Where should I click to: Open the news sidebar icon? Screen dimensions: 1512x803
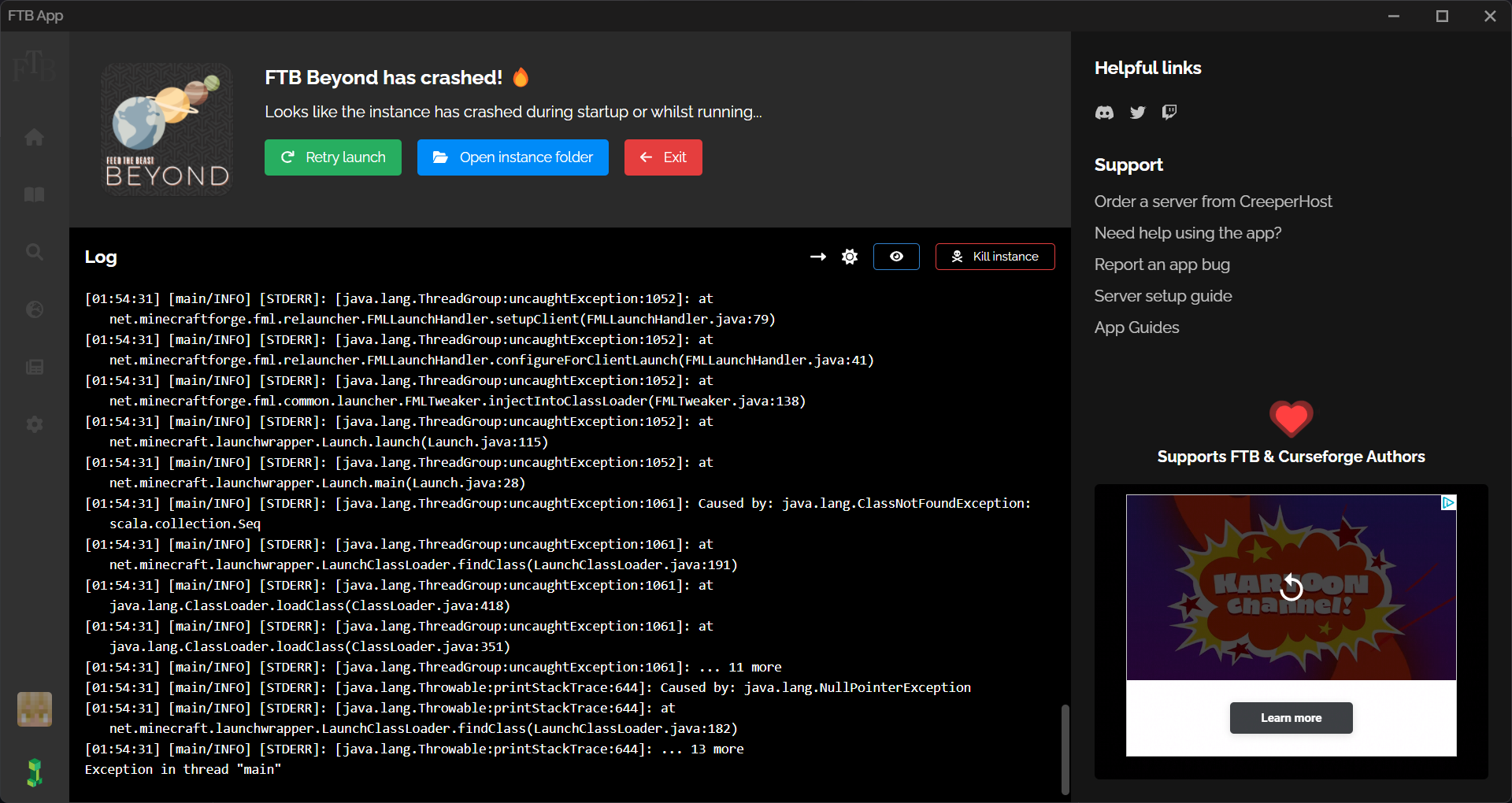pos(34,367)
